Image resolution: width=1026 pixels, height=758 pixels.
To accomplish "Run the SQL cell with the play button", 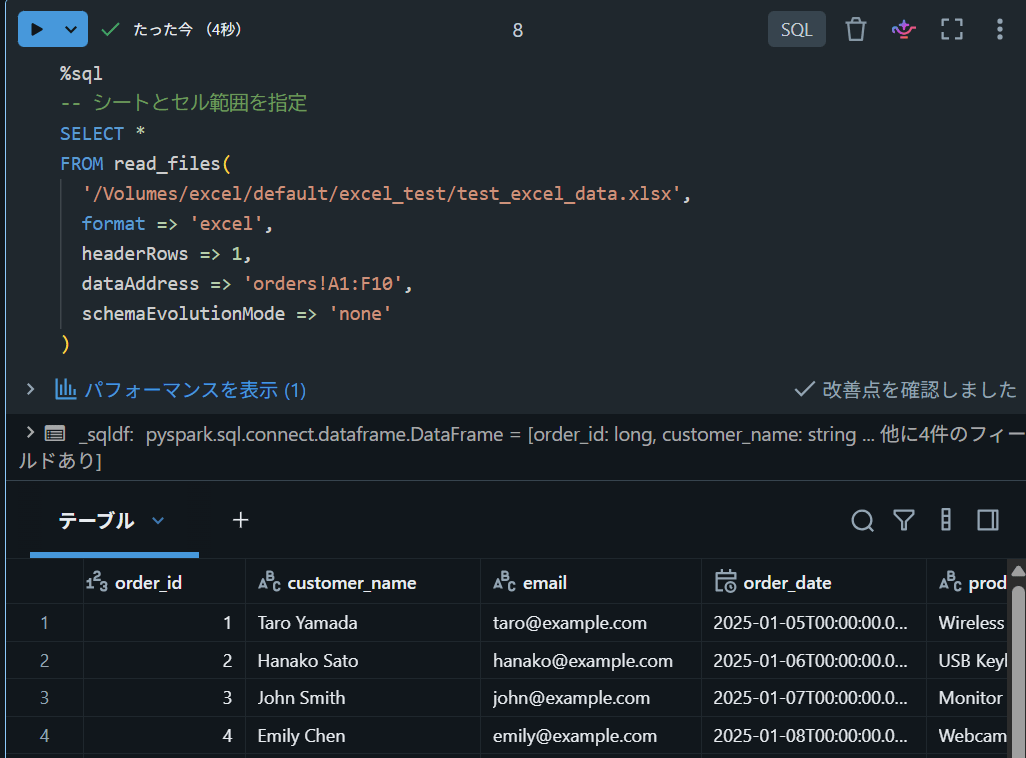I will [37, 29].
